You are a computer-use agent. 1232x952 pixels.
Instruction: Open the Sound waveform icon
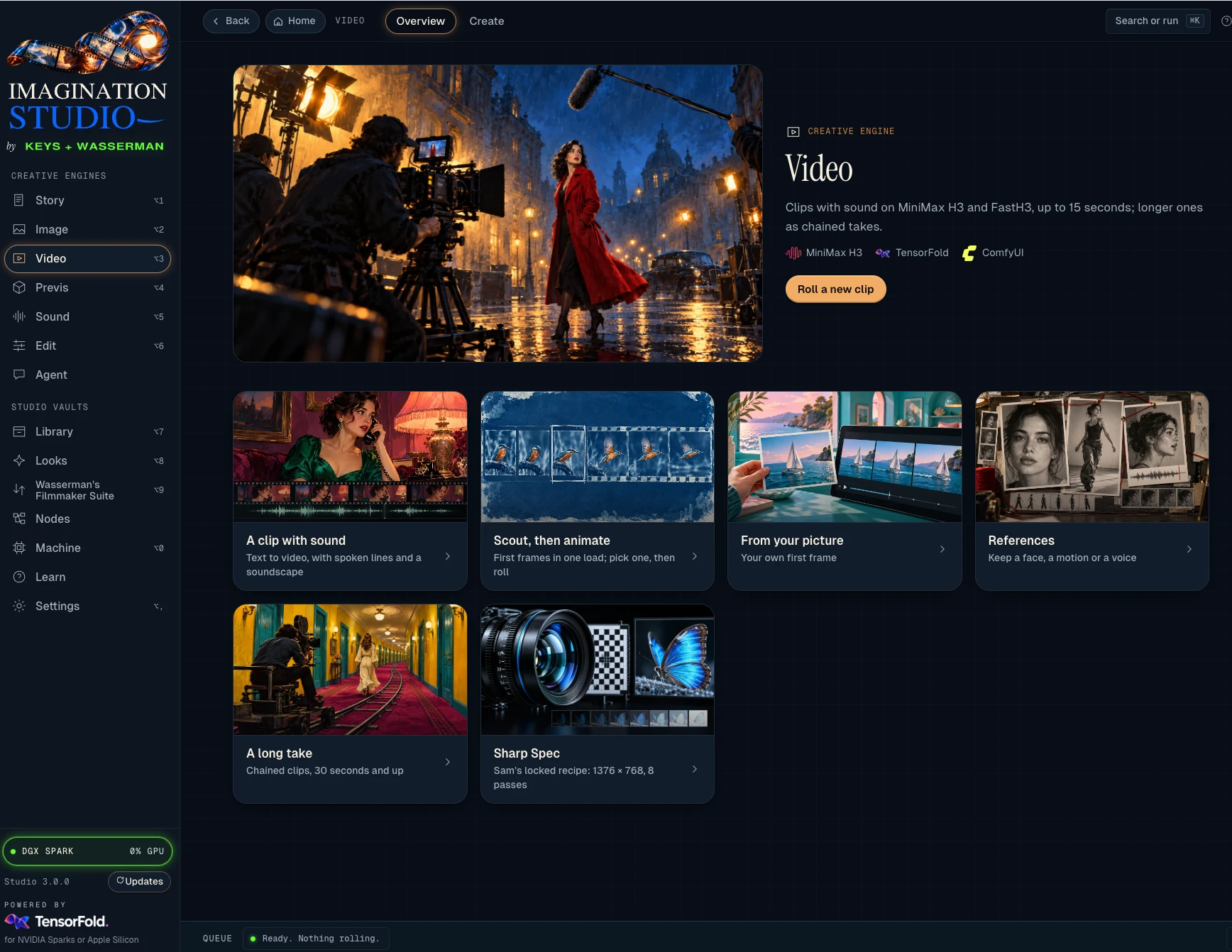pos(19,316)
